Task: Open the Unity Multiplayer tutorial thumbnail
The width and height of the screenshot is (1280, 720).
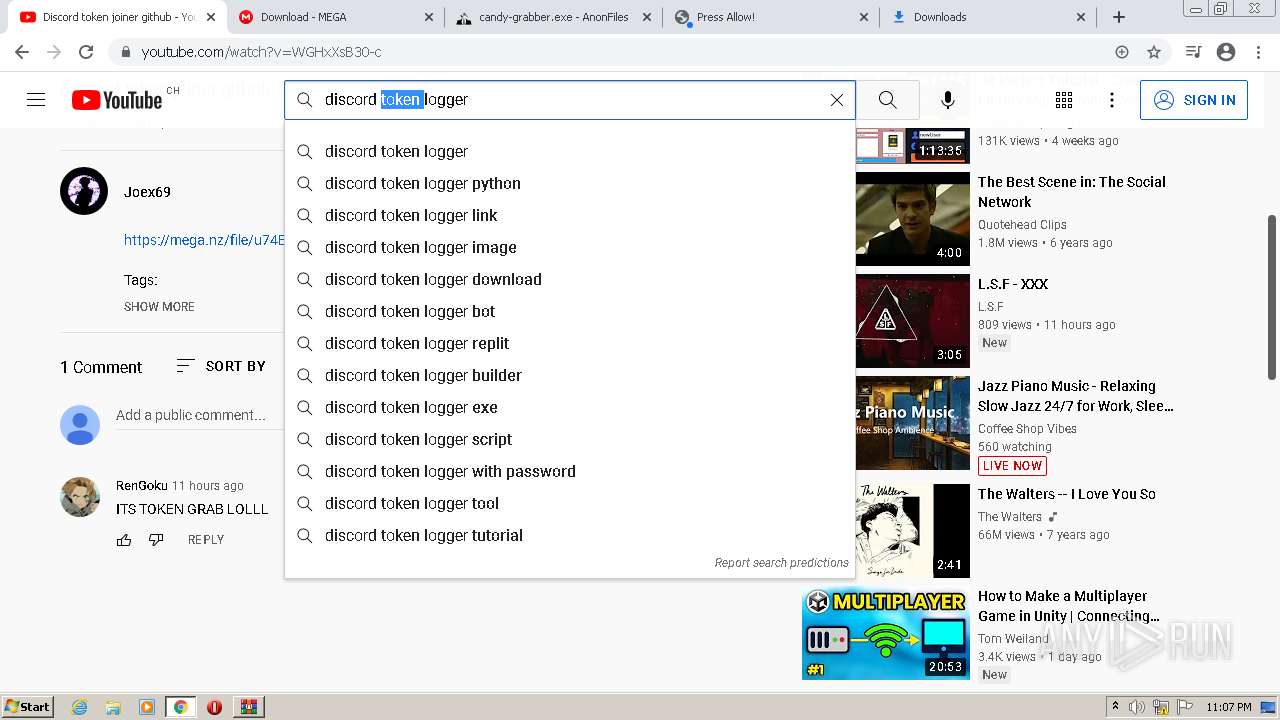Action: [886, 633]
